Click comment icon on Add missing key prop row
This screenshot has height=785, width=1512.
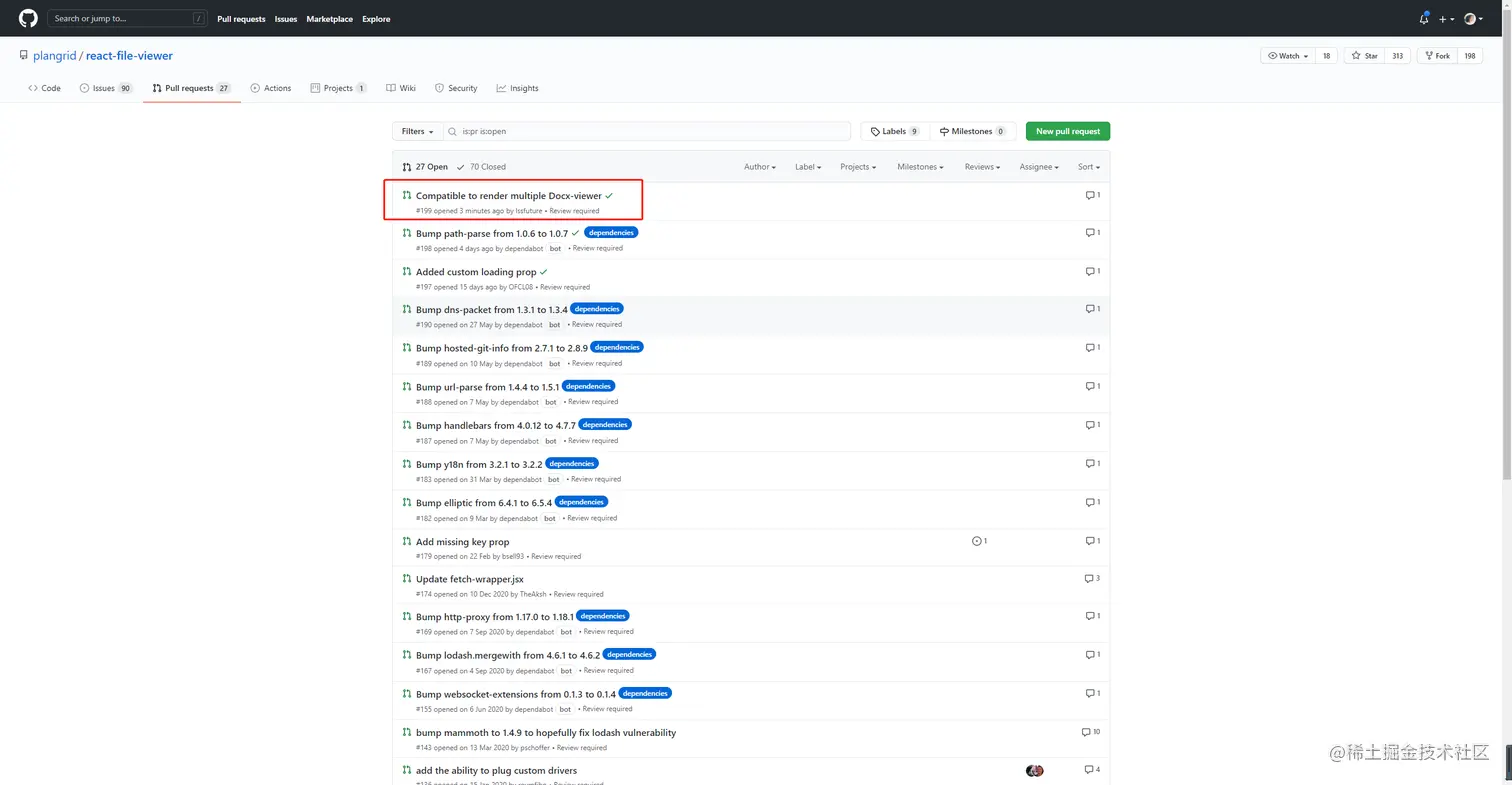pyautogui.click(x=1090, y=541)
